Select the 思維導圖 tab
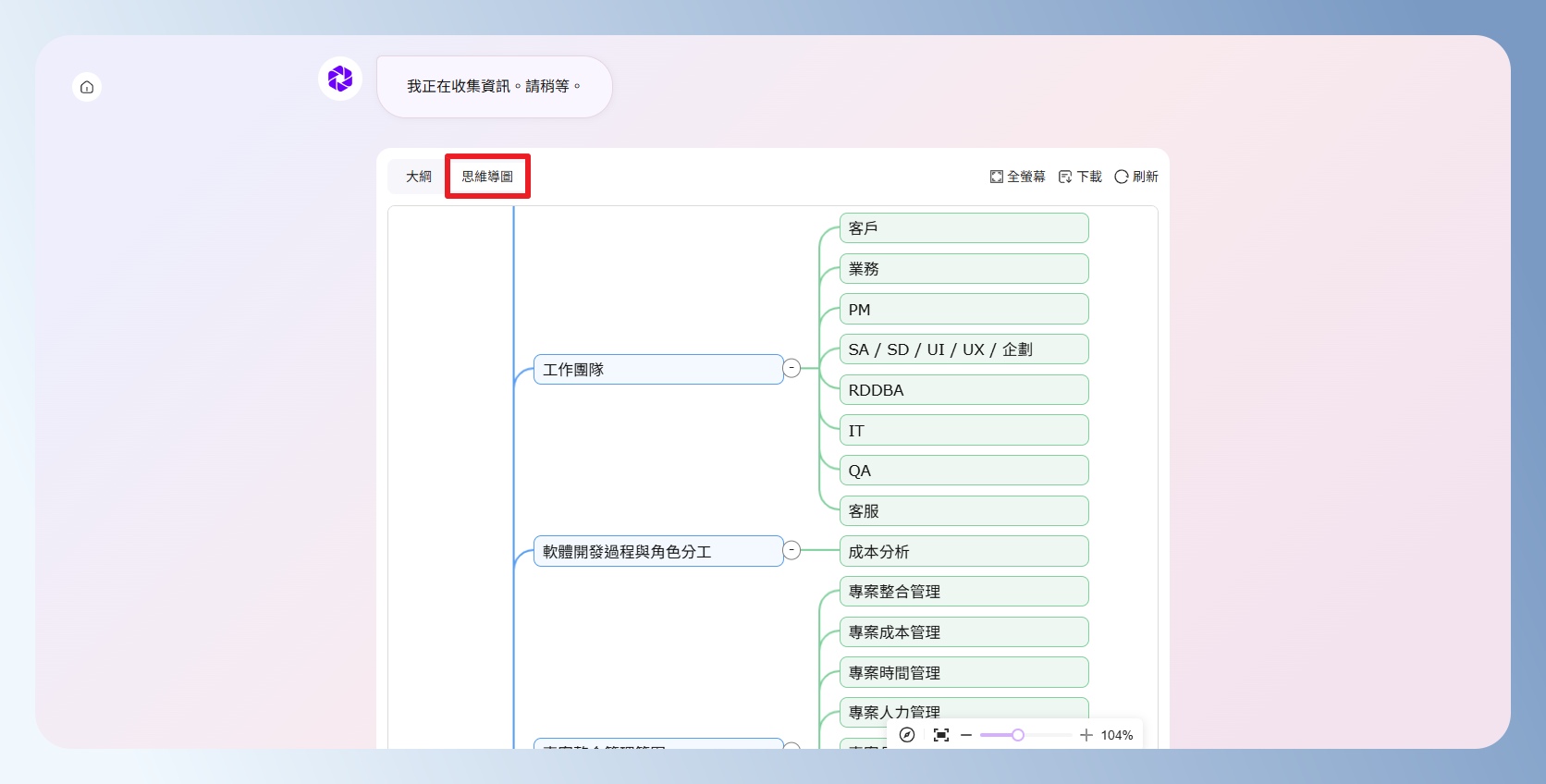Image resolution: width=1546 pixels, height=784 pixels. click(487, 177)
